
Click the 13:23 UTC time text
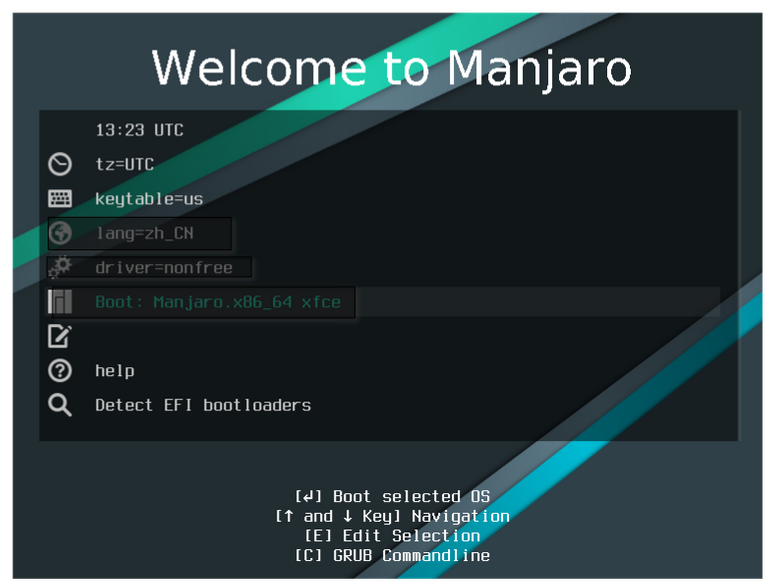[139, 130]
